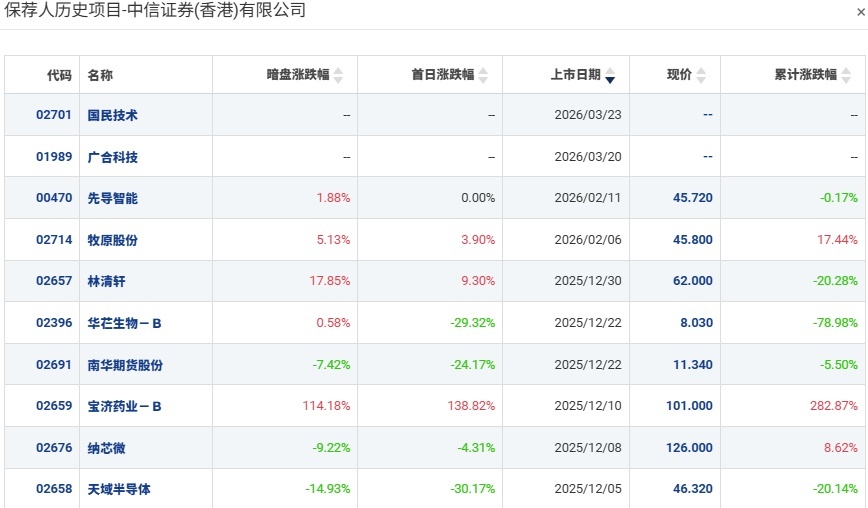Select stock code 01989
Screen dimensions: 868x508
coord(54,157)
